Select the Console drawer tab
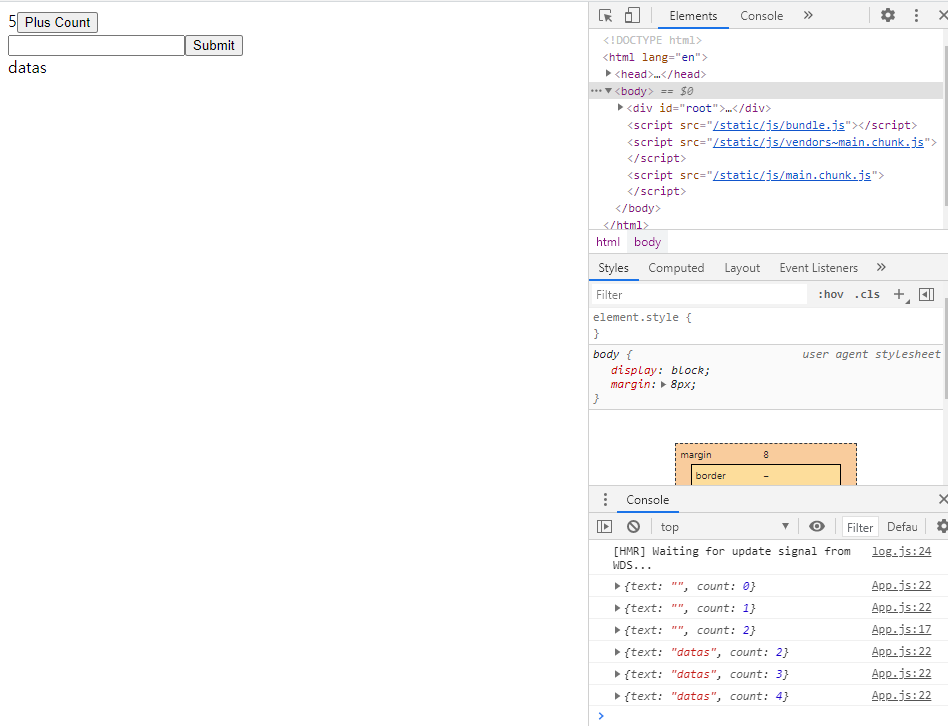This screenshot has height=726, width=948. click(x=648, y=500)
